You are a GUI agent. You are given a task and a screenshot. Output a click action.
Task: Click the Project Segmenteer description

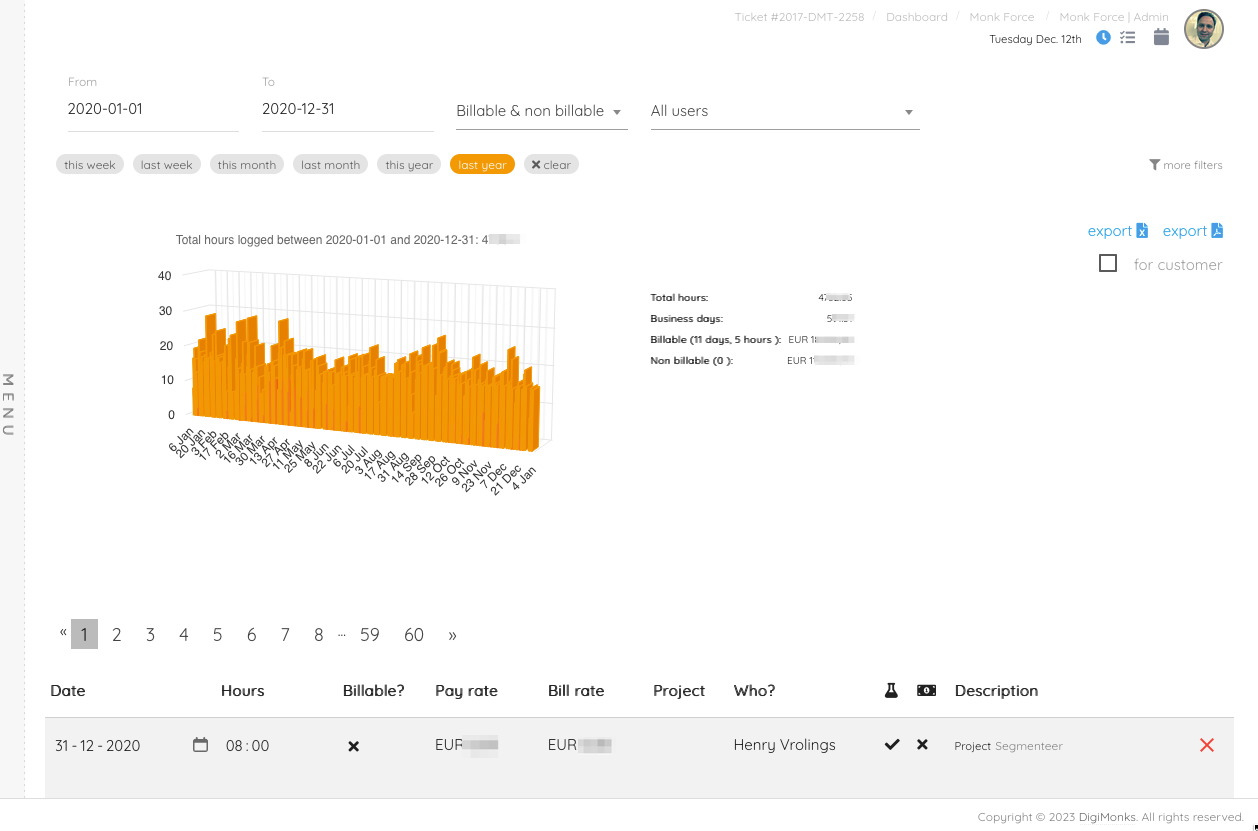coord(1008,746)
